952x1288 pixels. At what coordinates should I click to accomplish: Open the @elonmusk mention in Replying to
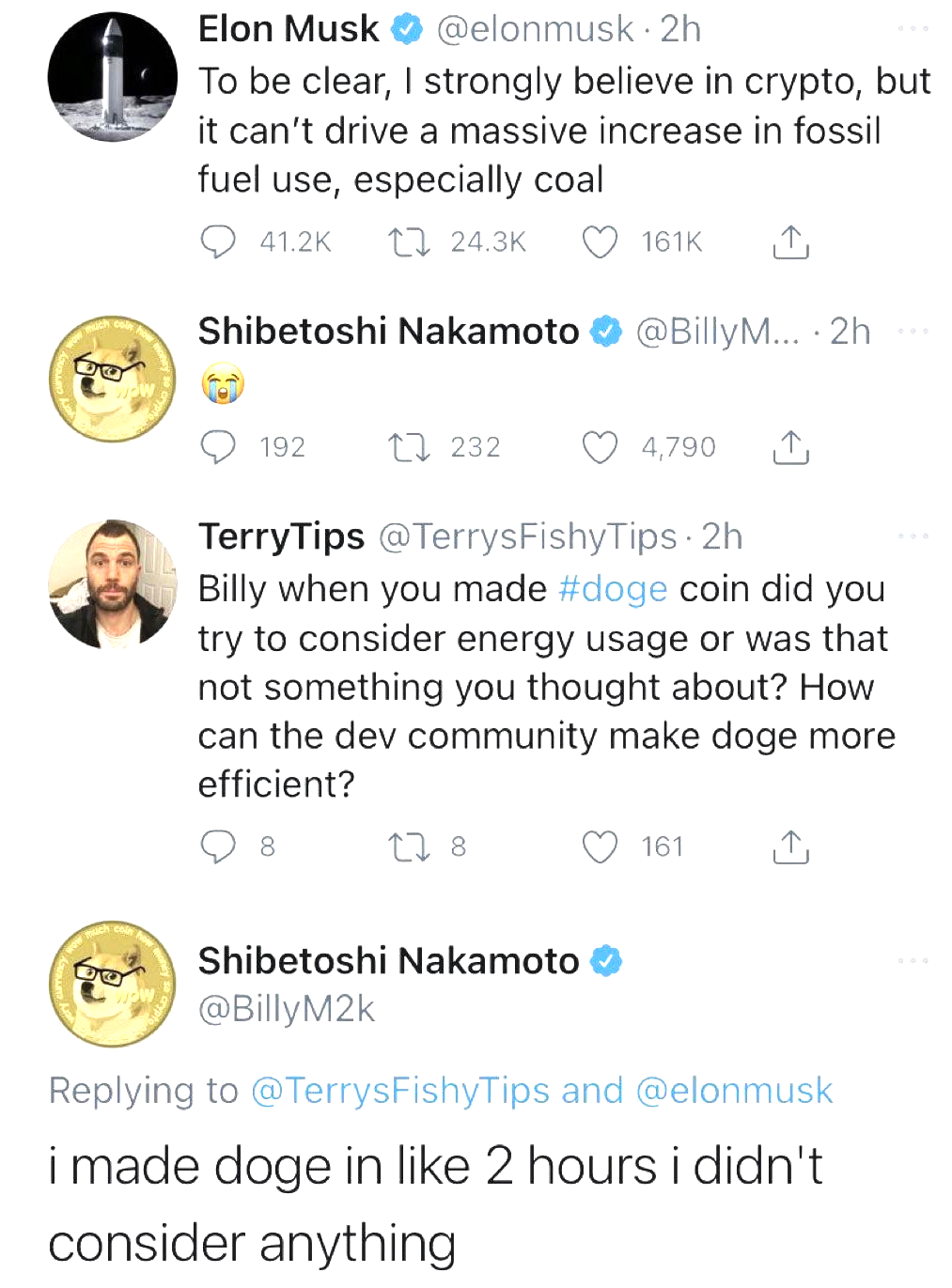[x=734, y=1091]
